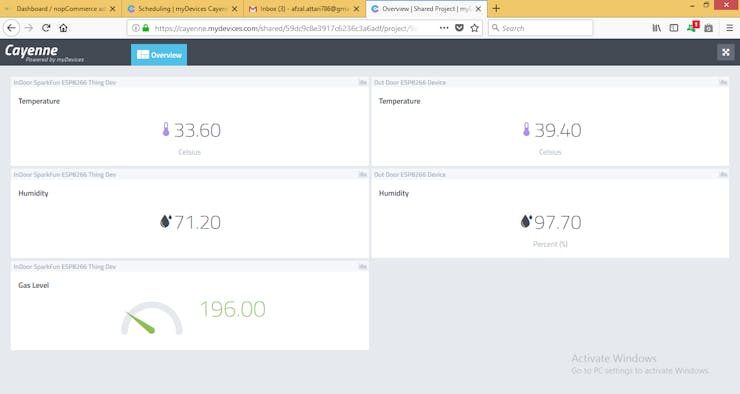Open the Firefox hamburger menu
Viewport: 740px width, 394px height.
(730, 28)
